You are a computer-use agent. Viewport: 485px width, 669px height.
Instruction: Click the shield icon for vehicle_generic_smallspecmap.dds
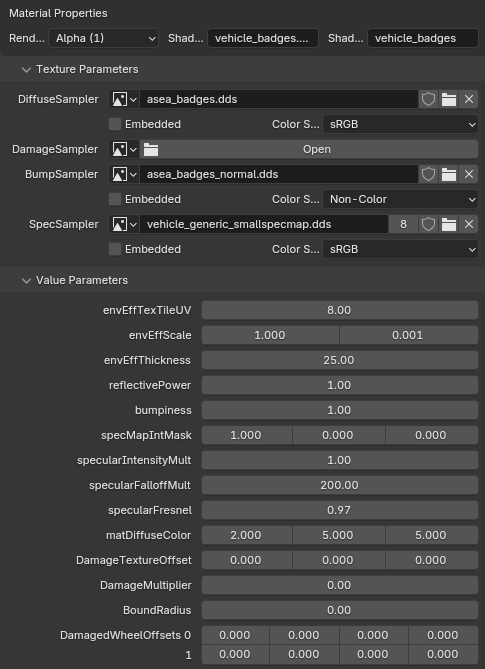tap(428, 224)
